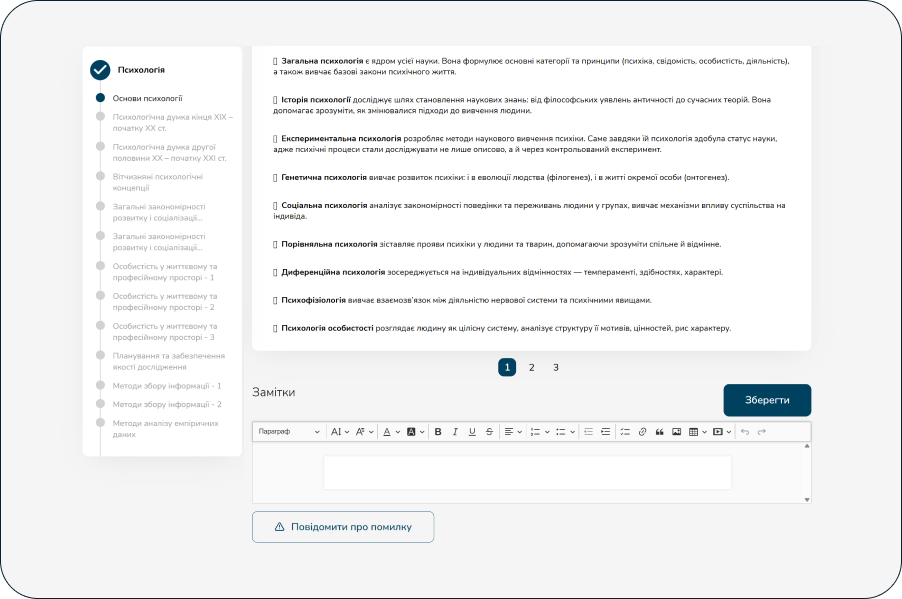Open the Вітчизняні психологічні концепції lesson
Screen dimensions: 902x599
158,182
